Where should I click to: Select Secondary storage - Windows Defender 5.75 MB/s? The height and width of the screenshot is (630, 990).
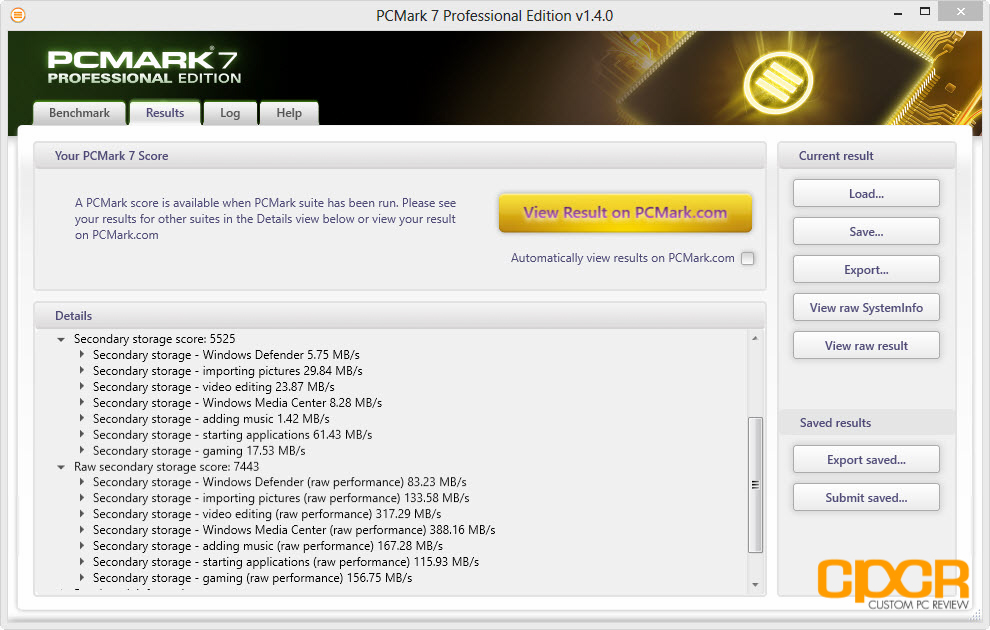(226, 355)
